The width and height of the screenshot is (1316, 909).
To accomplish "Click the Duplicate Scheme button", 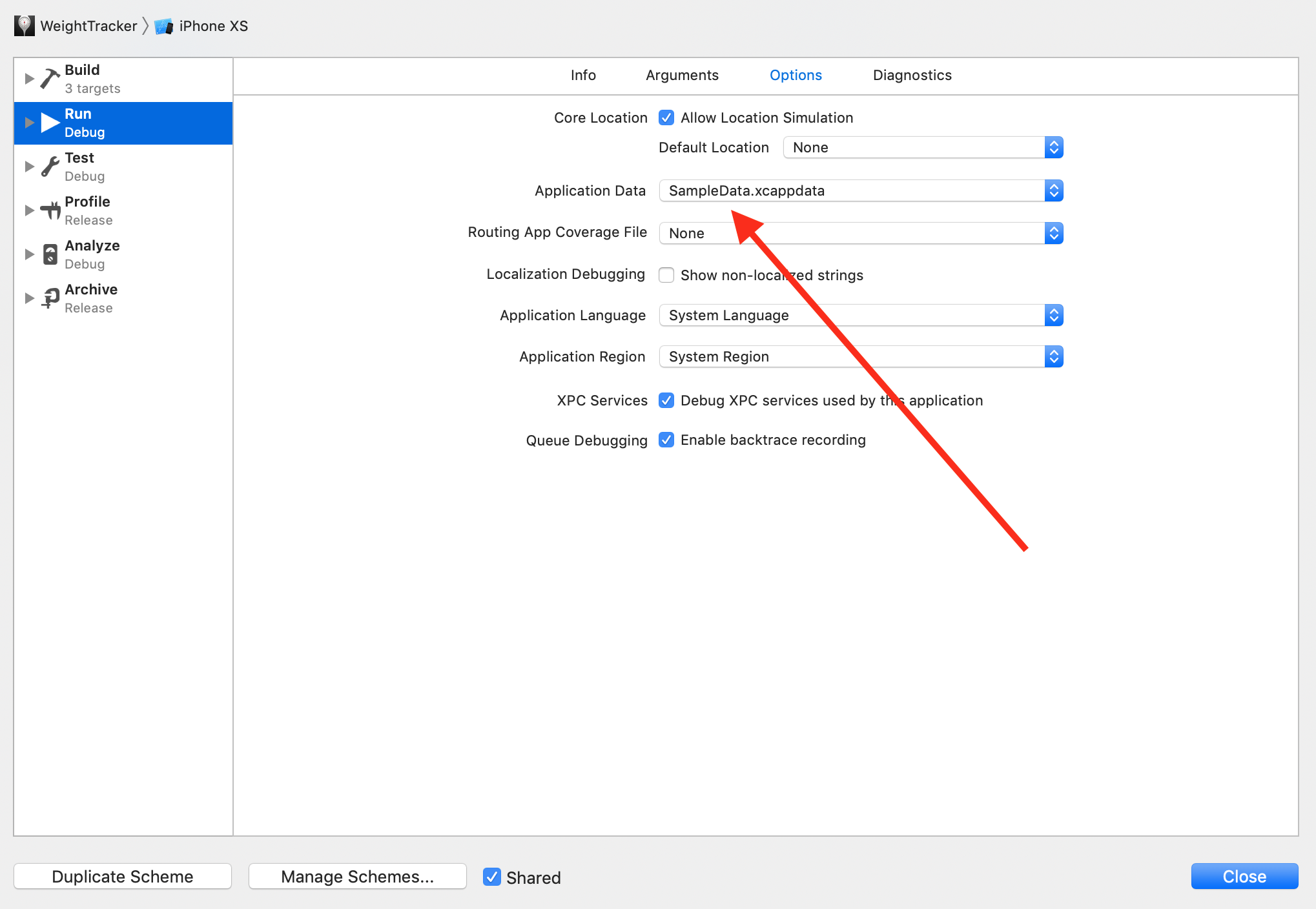I will [123, 876].
